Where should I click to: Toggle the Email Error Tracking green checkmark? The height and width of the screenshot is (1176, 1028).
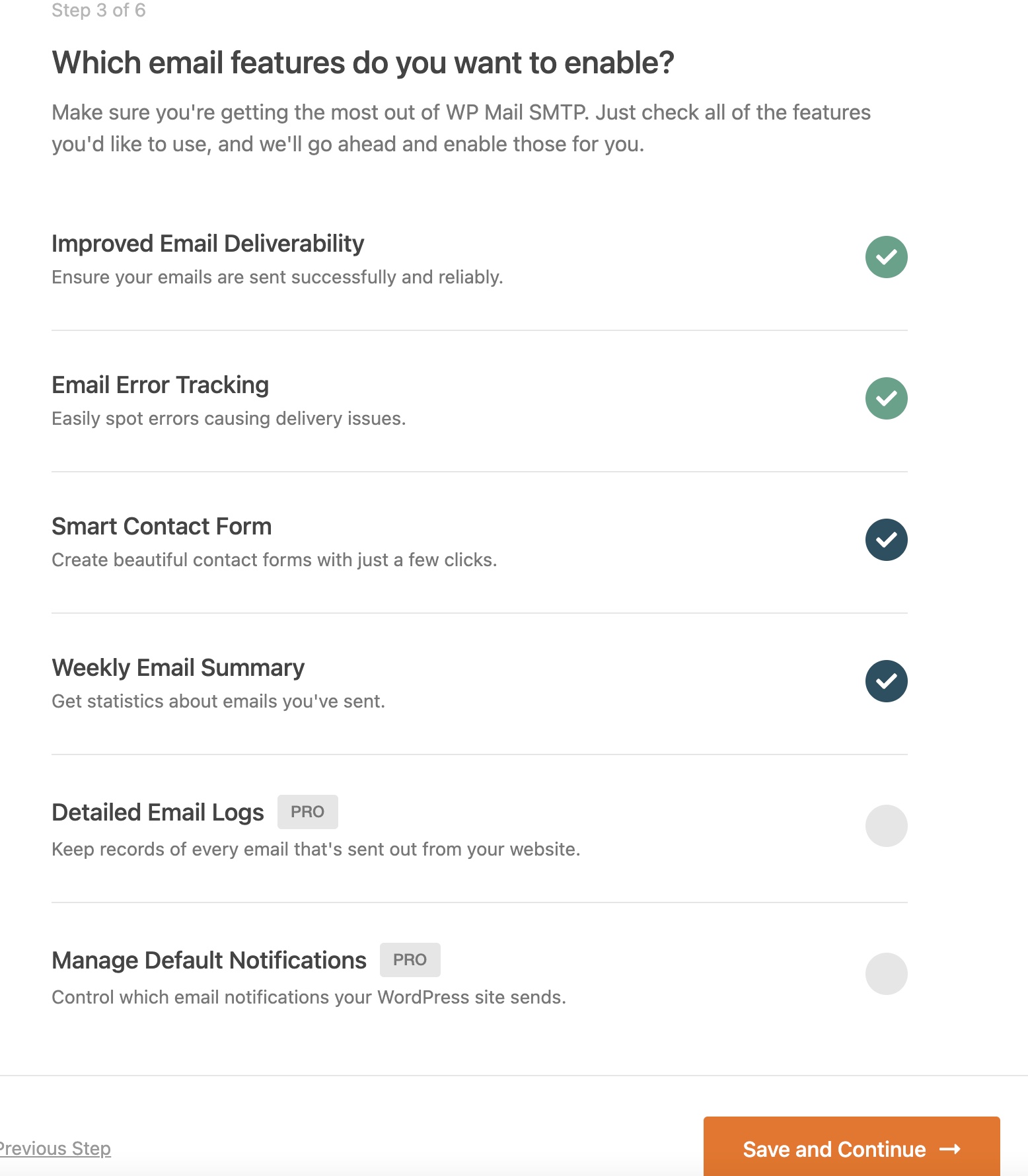pos(886,398)
